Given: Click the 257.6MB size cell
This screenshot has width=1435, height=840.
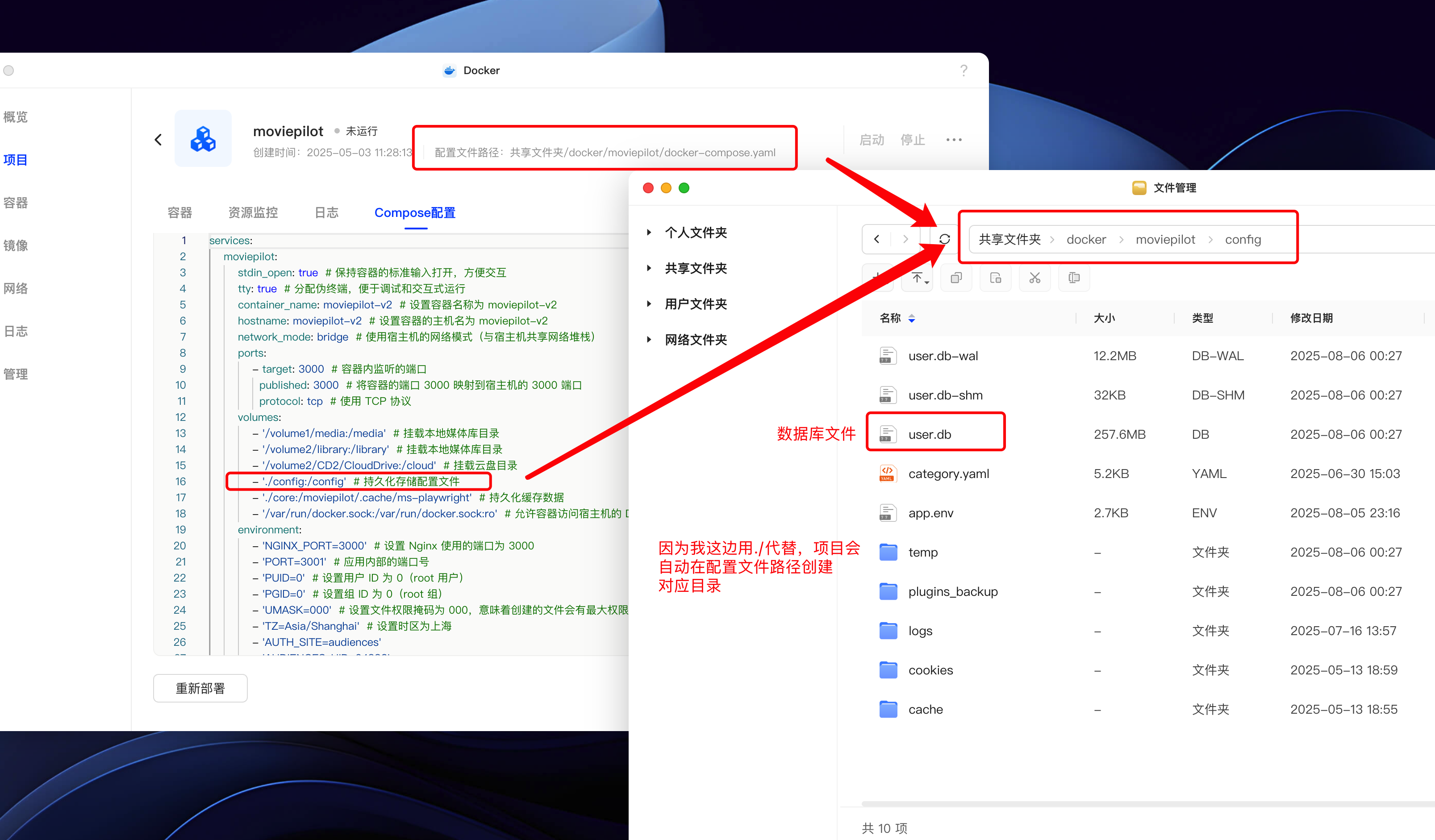Looking at the screenshot, I should tap(1119, 434).
